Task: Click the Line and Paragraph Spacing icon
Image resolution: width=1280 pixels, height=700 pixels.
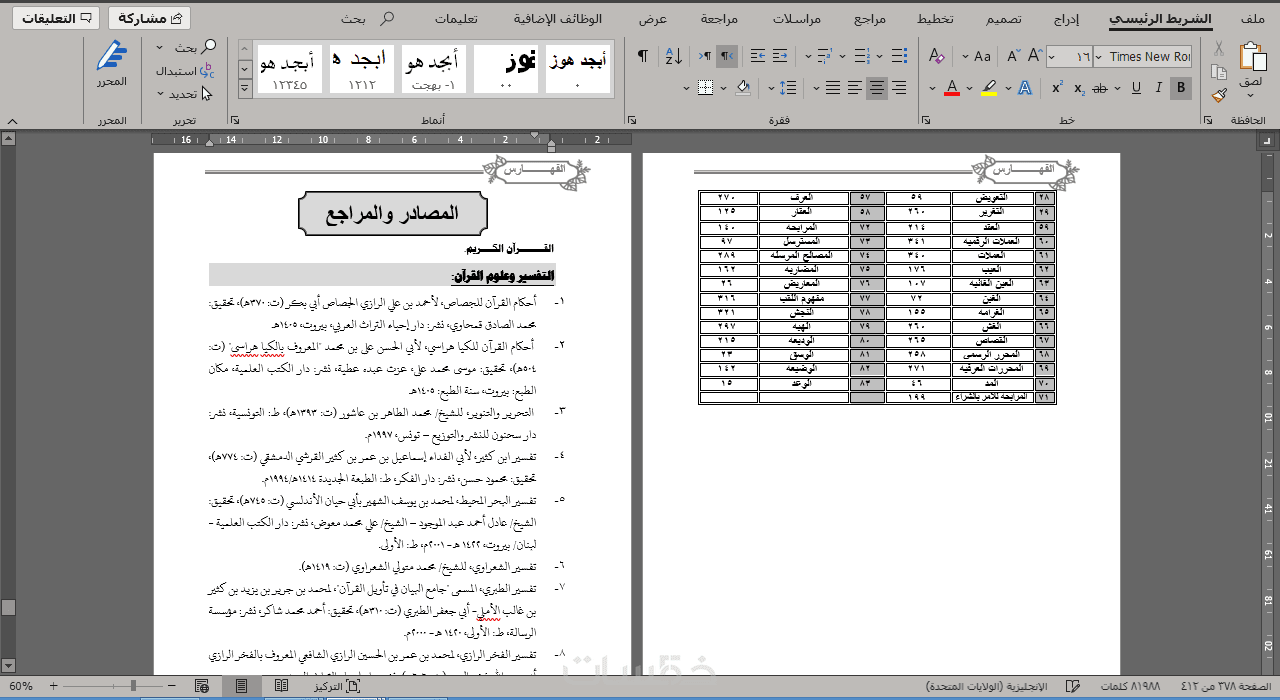Action: tap(790, 88)
